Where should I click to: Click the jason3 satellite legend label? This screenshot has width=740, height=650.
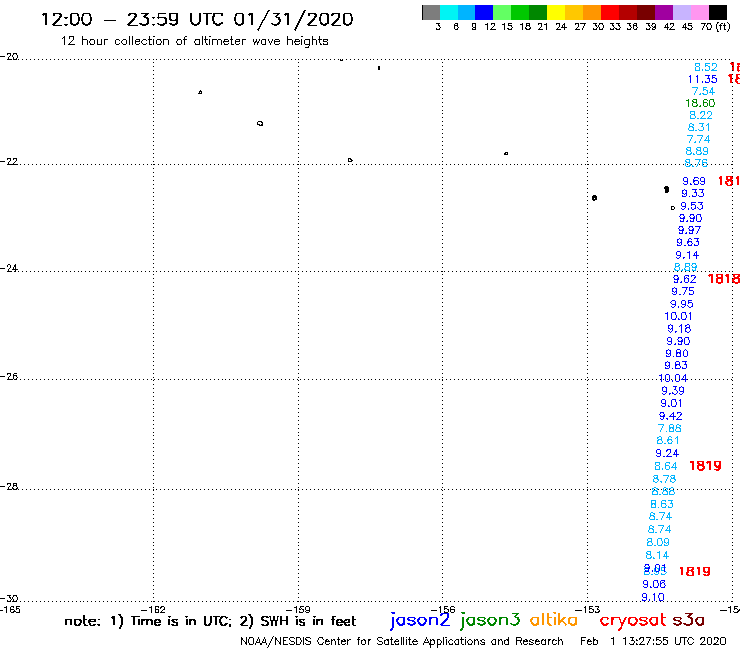(490, 621)
